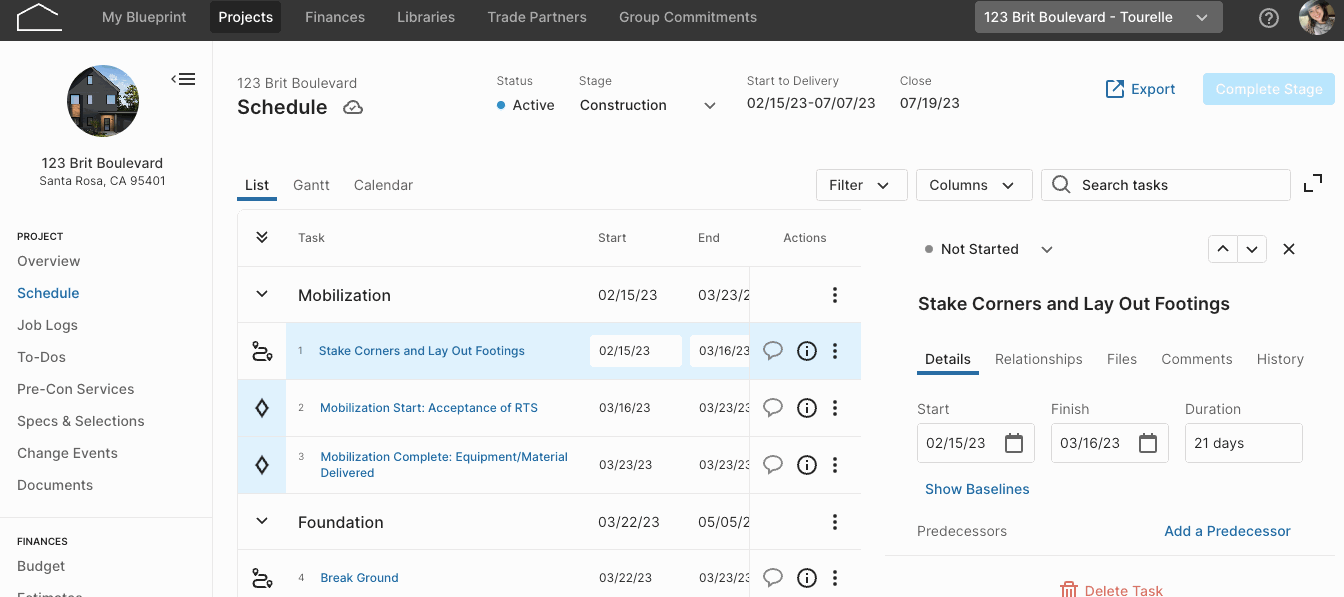Go to previous task with the up arrow
The image size is (1344, 597).
click(x=1223, y=250)
